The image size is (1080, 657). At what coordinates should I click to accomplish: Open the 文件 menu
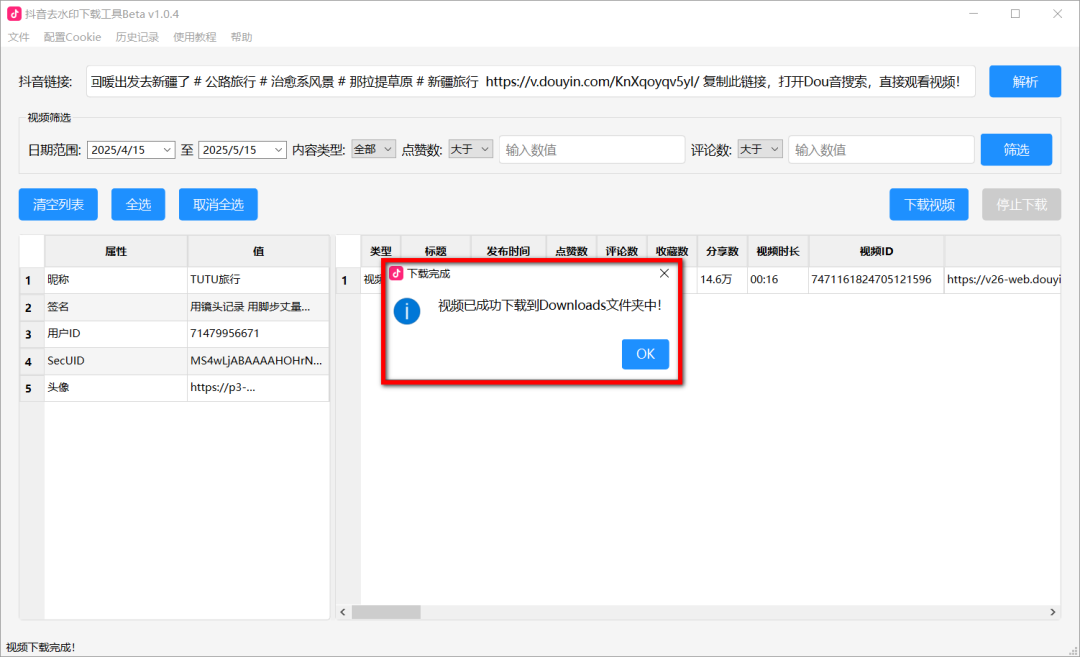19,37
